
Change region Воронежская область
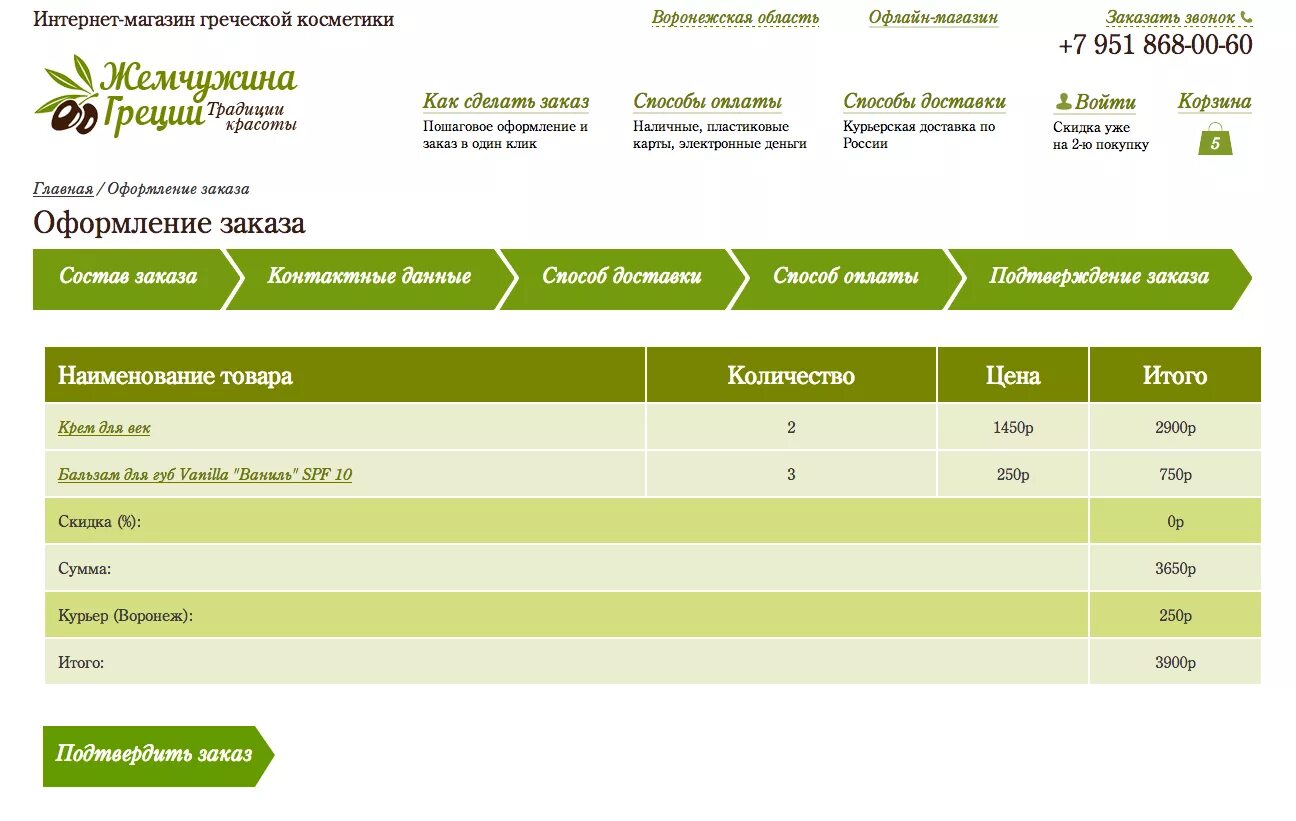[x=735, y=17]
